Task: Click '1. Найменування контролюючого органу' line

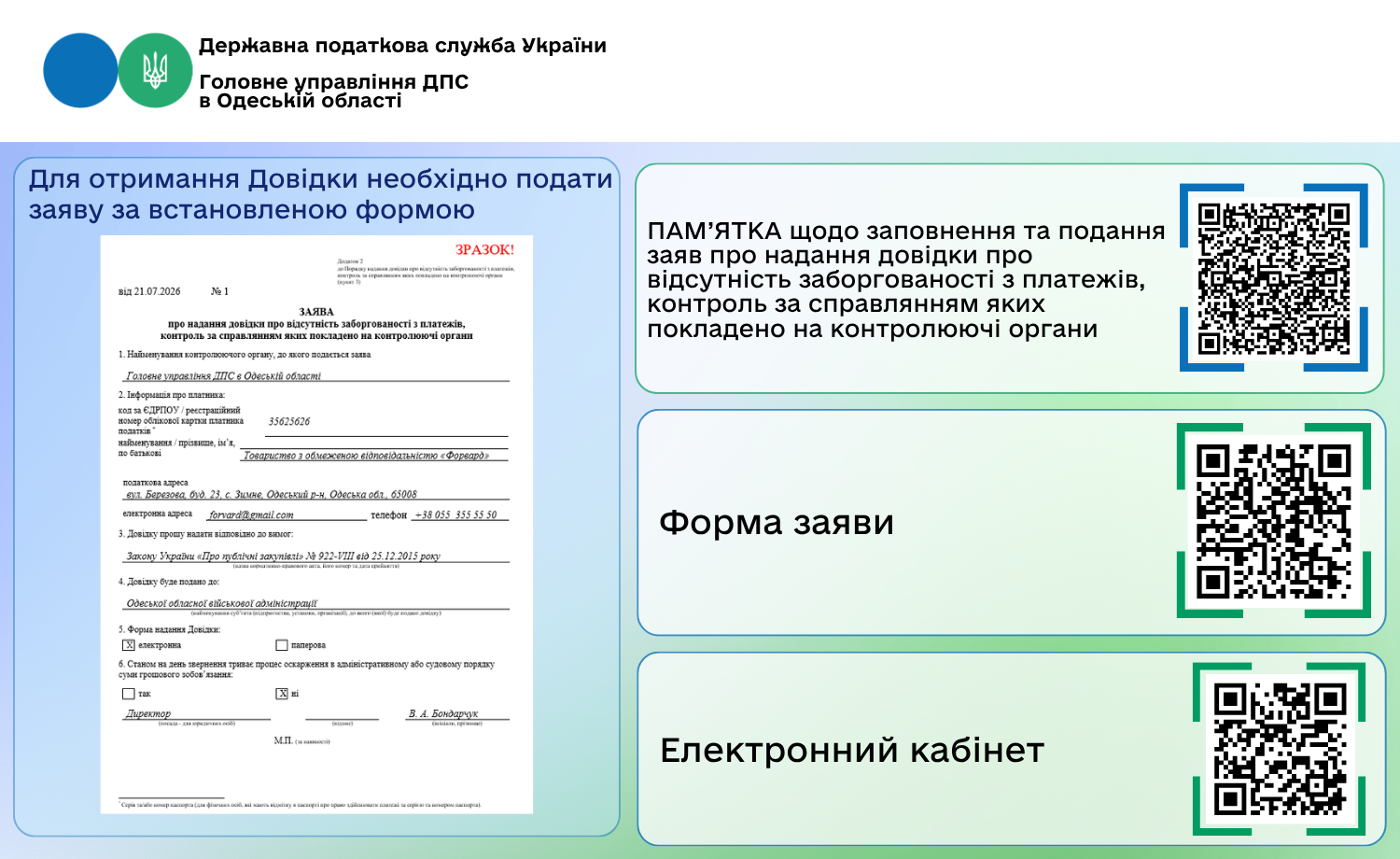Action: pyautogui.click(x=245, y=355)
